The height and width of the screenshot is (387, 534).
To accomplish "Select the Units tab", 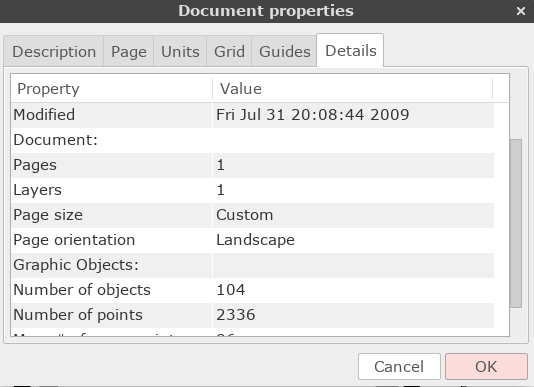I will click(180, 52).
